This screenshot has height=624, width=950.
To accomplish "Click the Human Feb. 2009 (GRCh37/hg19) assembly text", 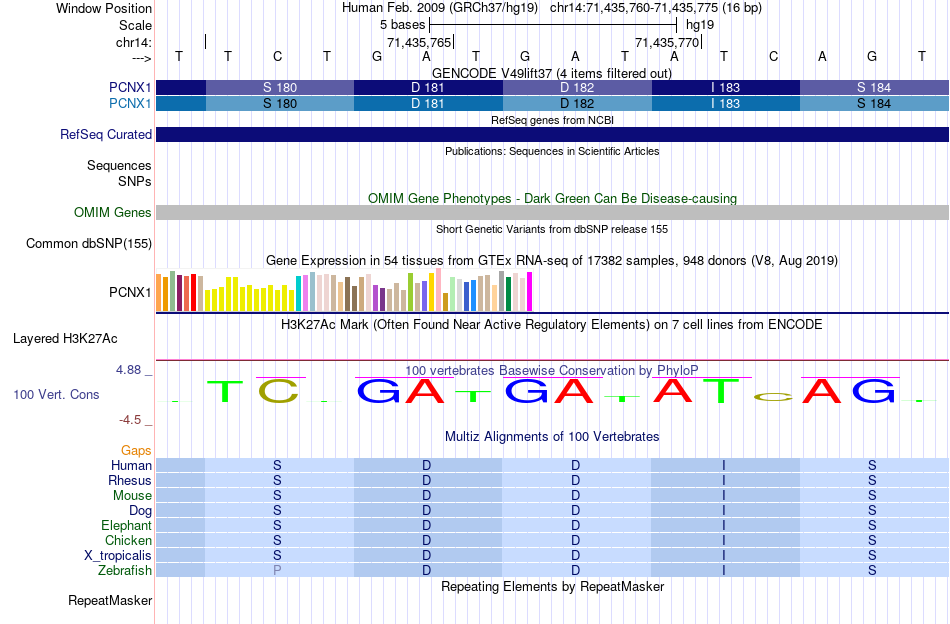I will [x=440, y=8].
